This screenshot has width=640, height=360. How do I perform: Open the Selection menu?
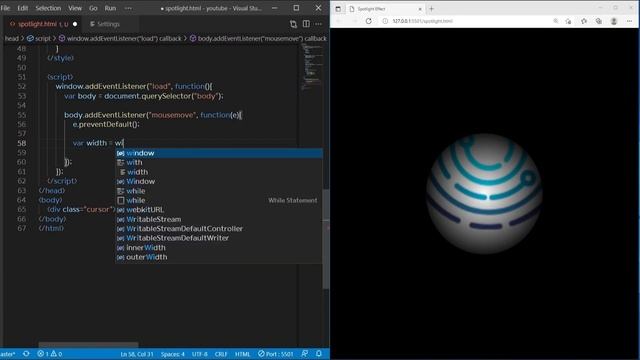48,8
